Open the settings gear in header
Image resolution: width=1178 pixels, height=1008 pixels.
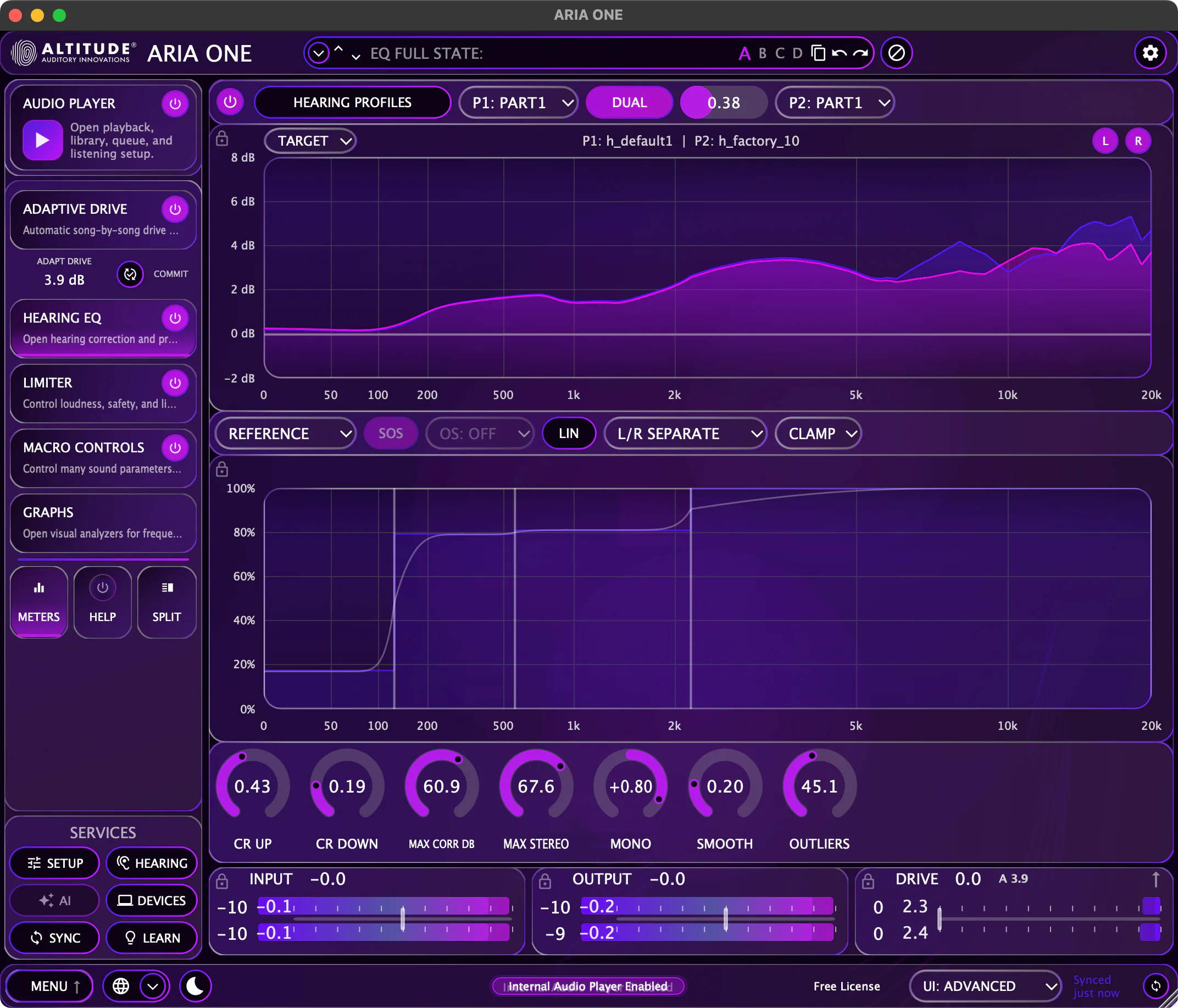[1150, 53]
